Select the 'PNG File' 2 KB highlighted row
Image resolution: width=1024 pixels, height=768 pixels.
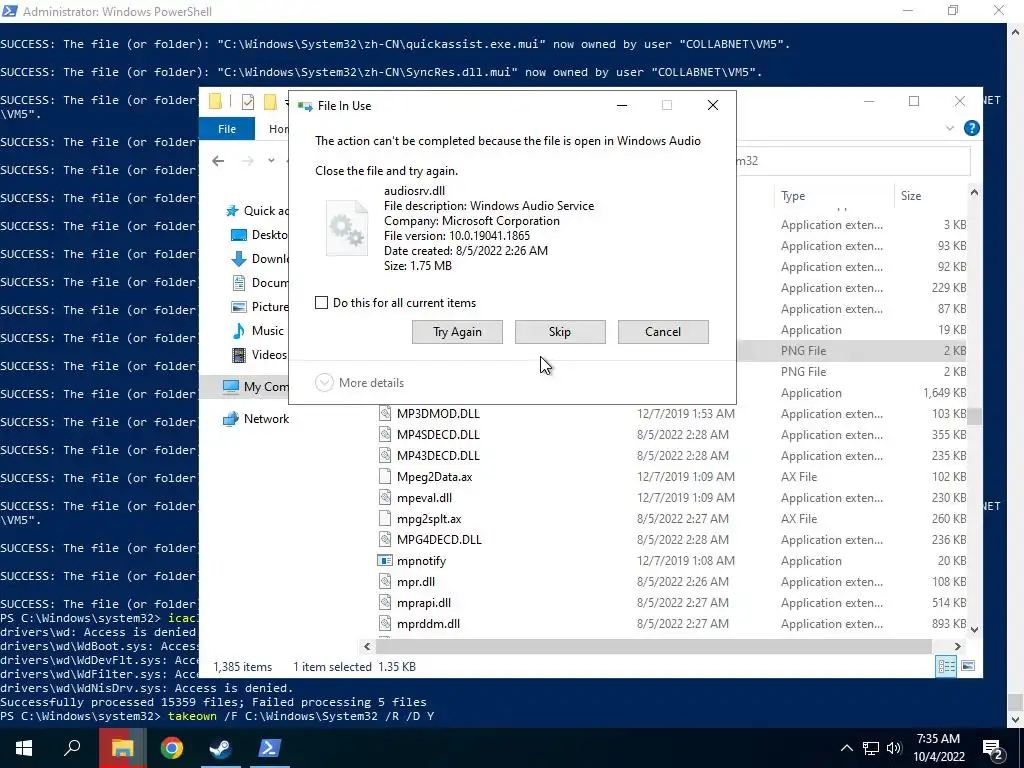(853, 351)
